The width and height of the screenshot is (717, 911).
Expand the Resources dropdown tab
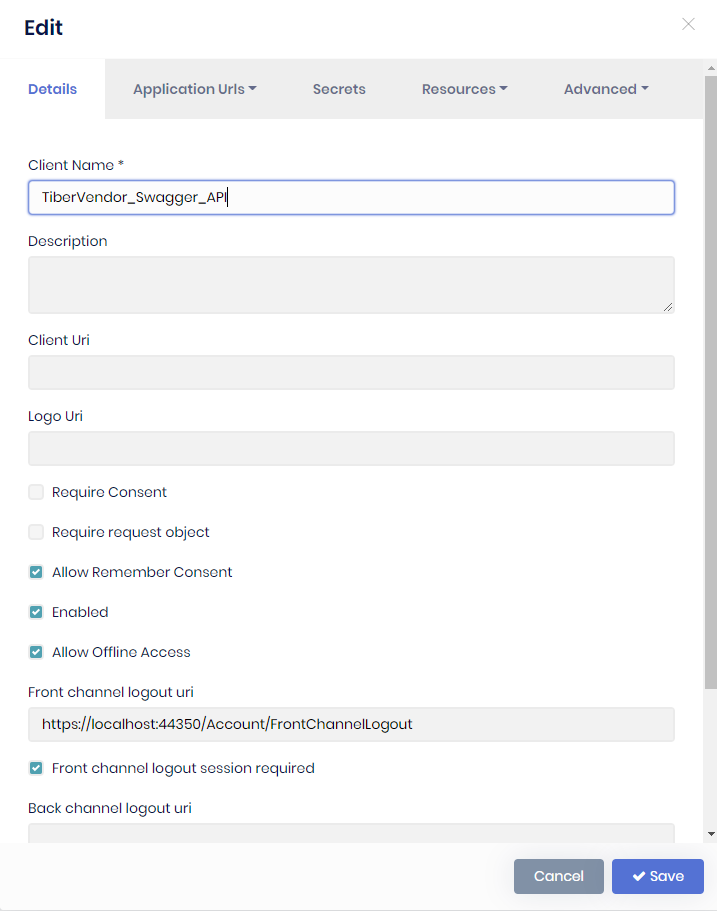click(x=464, y=89)
